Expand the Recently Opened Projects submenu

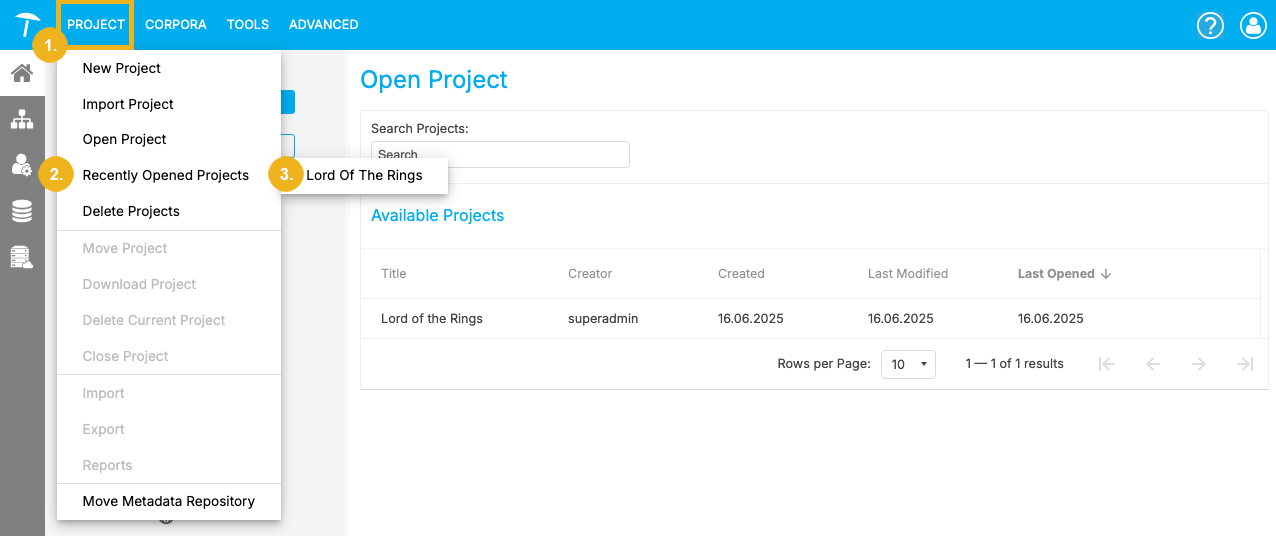tap(166, 175)
